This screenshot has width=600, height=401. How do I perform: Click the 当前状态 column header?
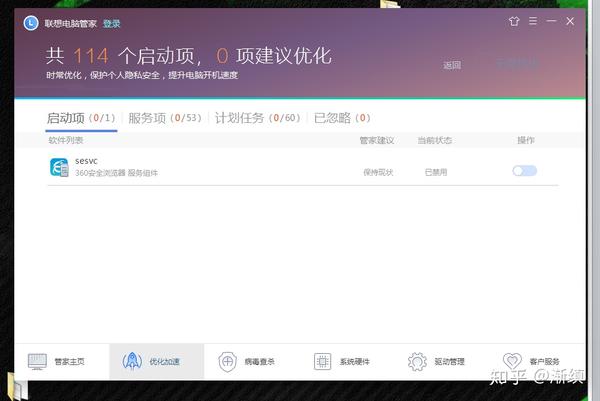click(x=434, y=140)
